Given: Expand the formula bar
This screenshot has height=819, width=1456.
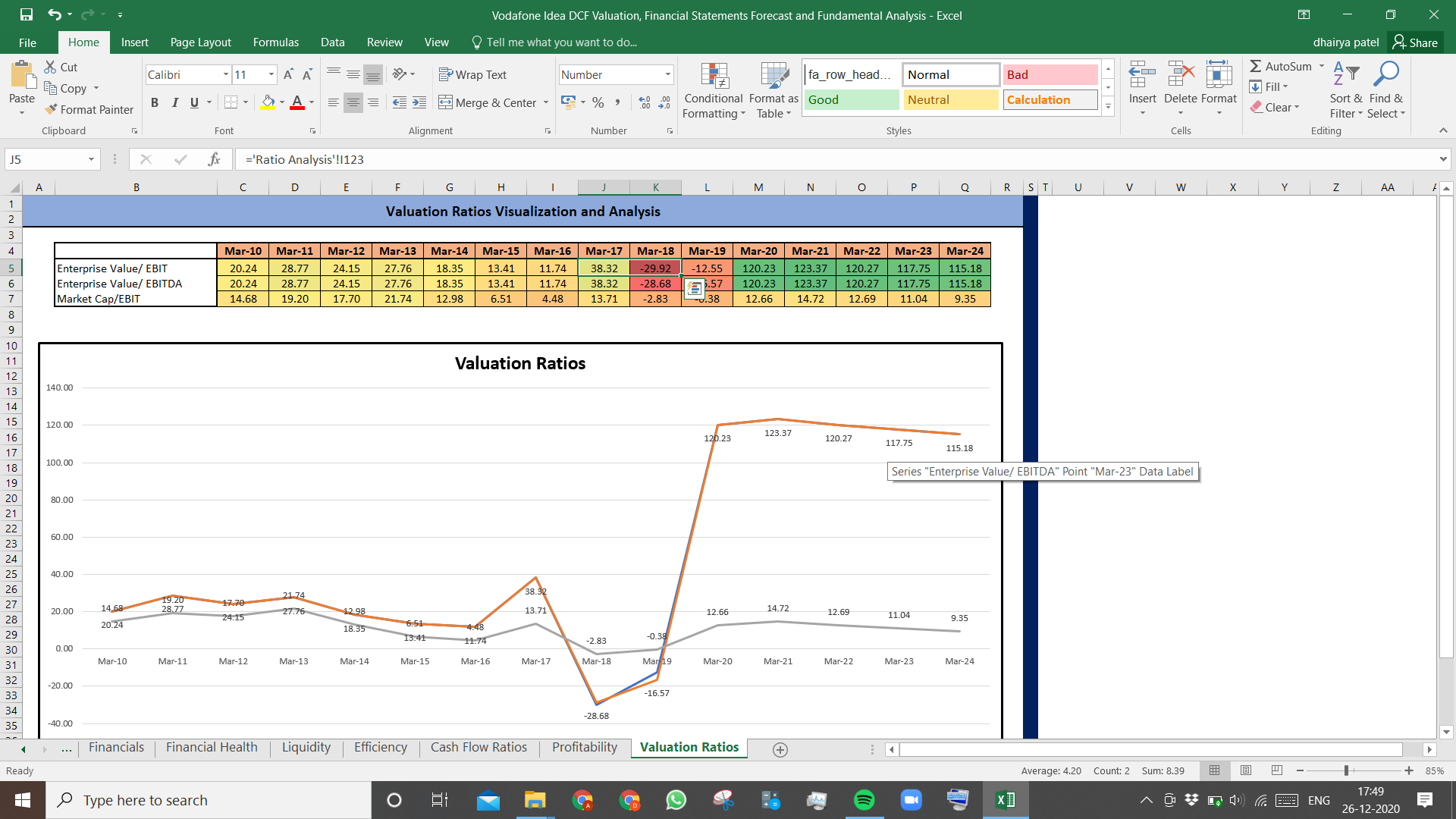Looking at the screenshot, I should [1442, 159].
